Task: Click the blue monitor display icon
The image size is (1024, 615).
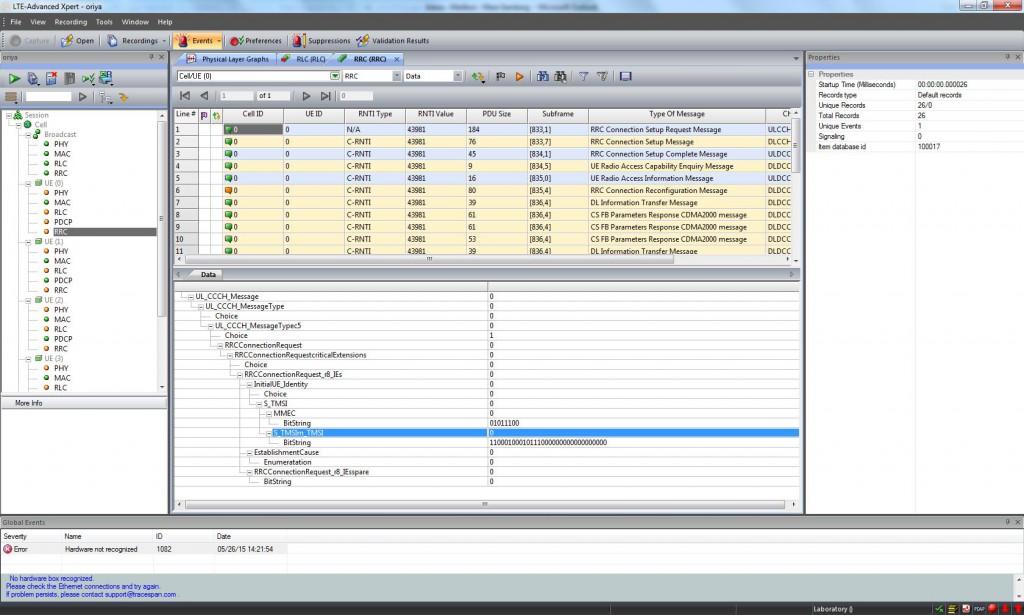Action: [625, 76]
